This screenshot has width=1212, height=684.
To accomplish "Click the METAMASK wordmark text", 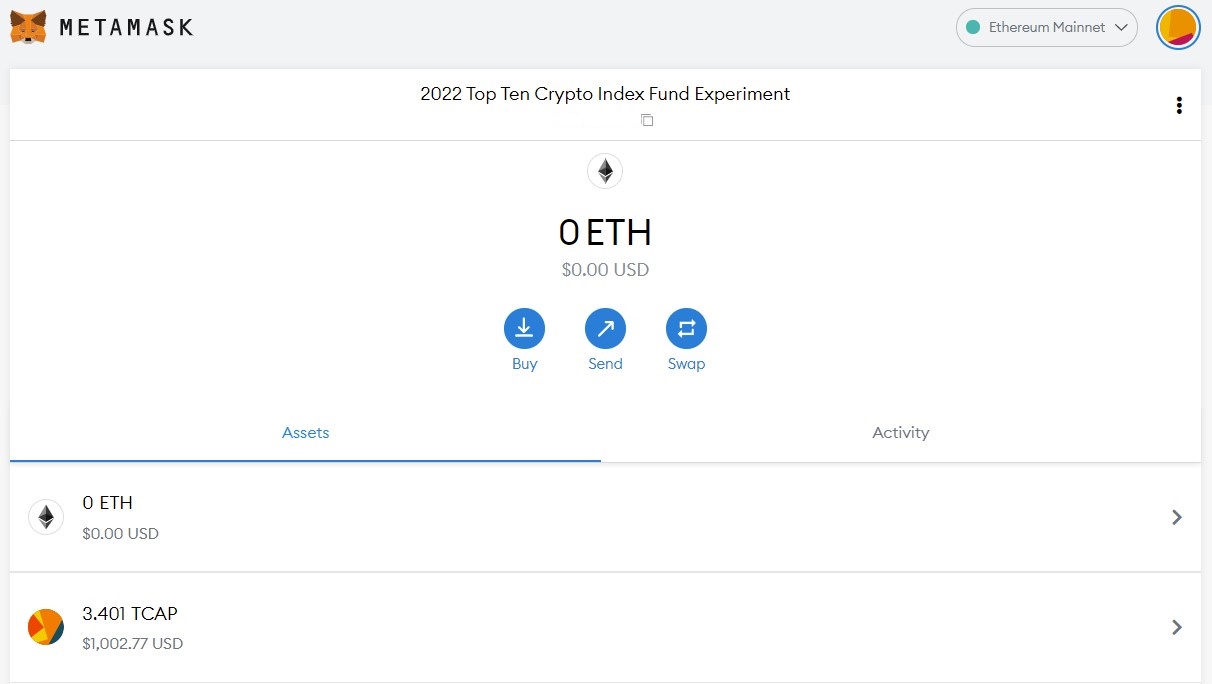I will 126,28.
